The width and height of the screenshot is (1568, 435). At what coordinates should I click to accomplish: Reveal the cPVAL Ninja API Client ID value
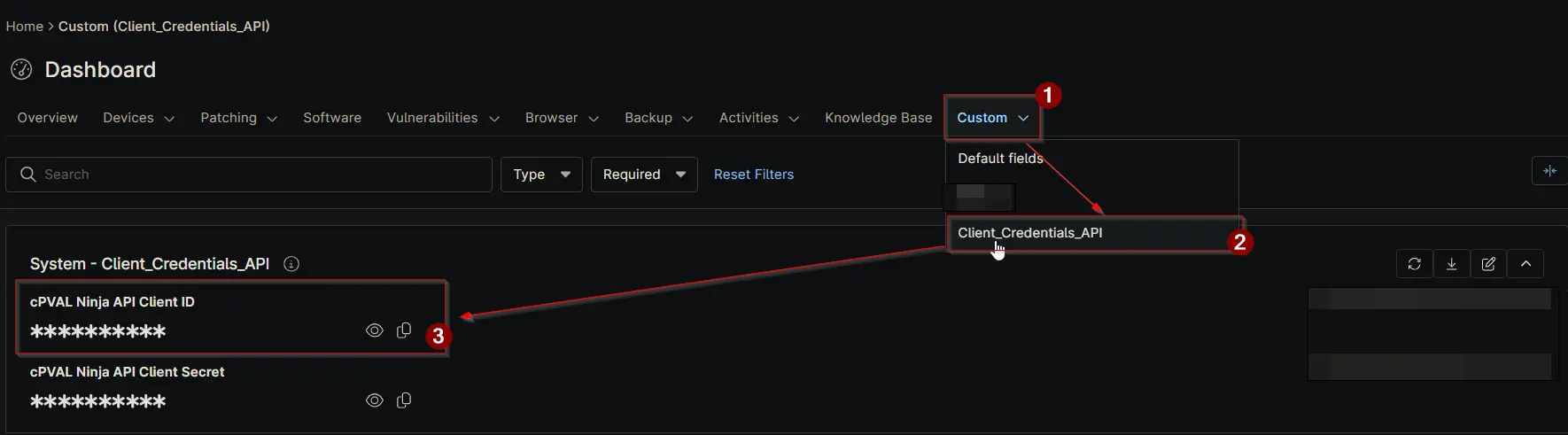tap(375, 330)
